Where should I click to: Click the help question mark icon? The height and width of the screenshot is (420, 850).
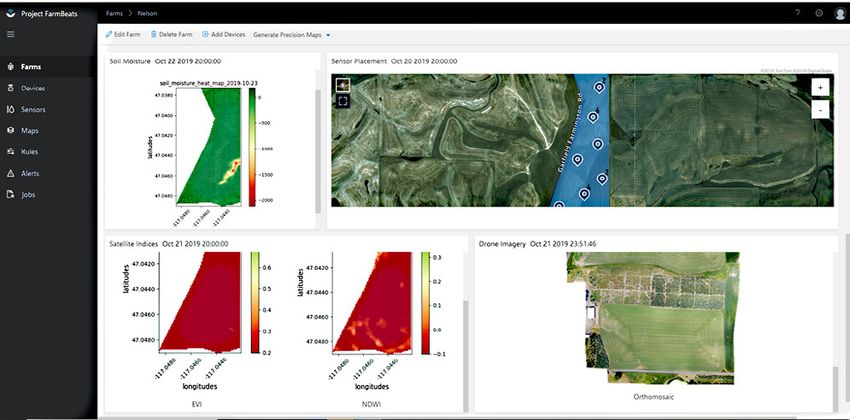tap(797, 13)
